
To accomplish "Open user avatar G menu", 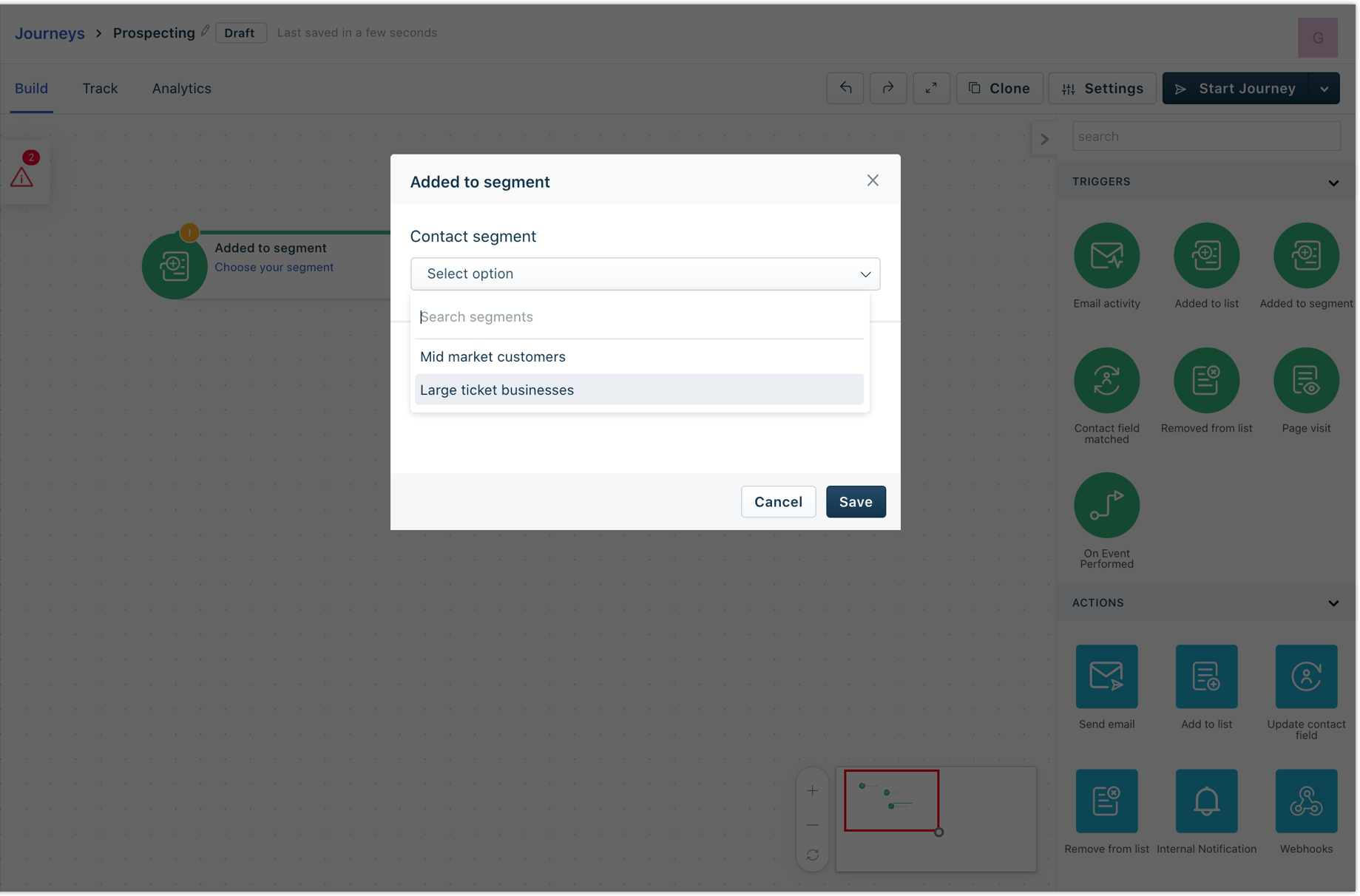I will pos(1317,38).
